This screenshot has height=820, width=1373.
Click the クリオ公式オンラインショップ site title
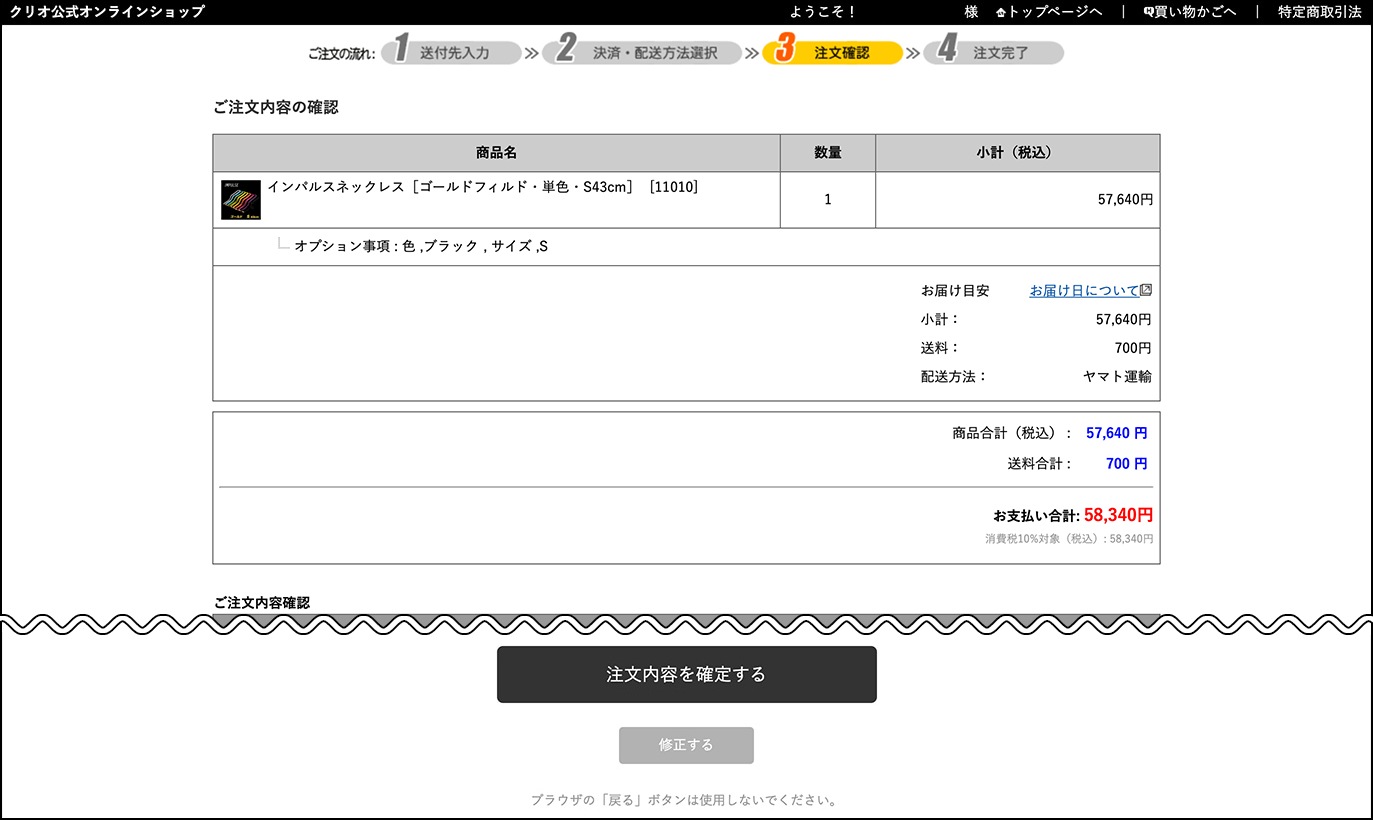107,12
